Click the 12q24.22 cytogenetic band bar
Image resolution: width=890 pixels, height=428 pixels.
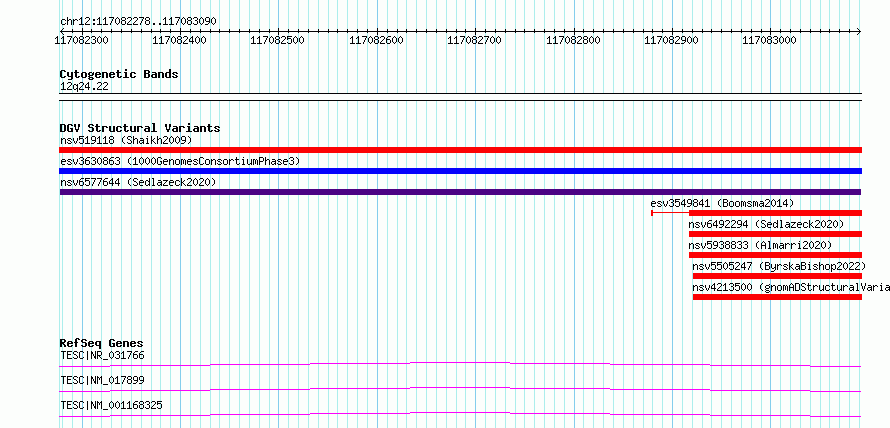point(460,96)
